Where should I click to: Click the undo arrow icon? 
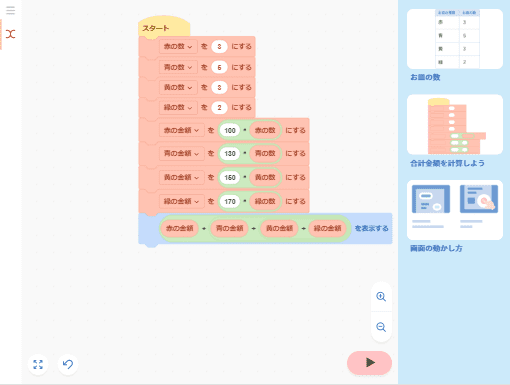(x=68, y=364)
